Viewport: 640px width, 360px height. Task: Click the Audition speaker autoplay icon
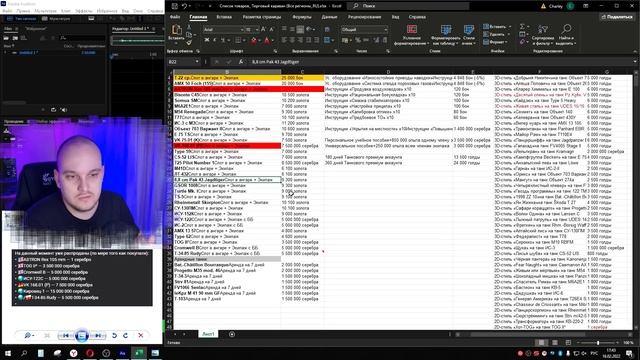pos(64,110)
